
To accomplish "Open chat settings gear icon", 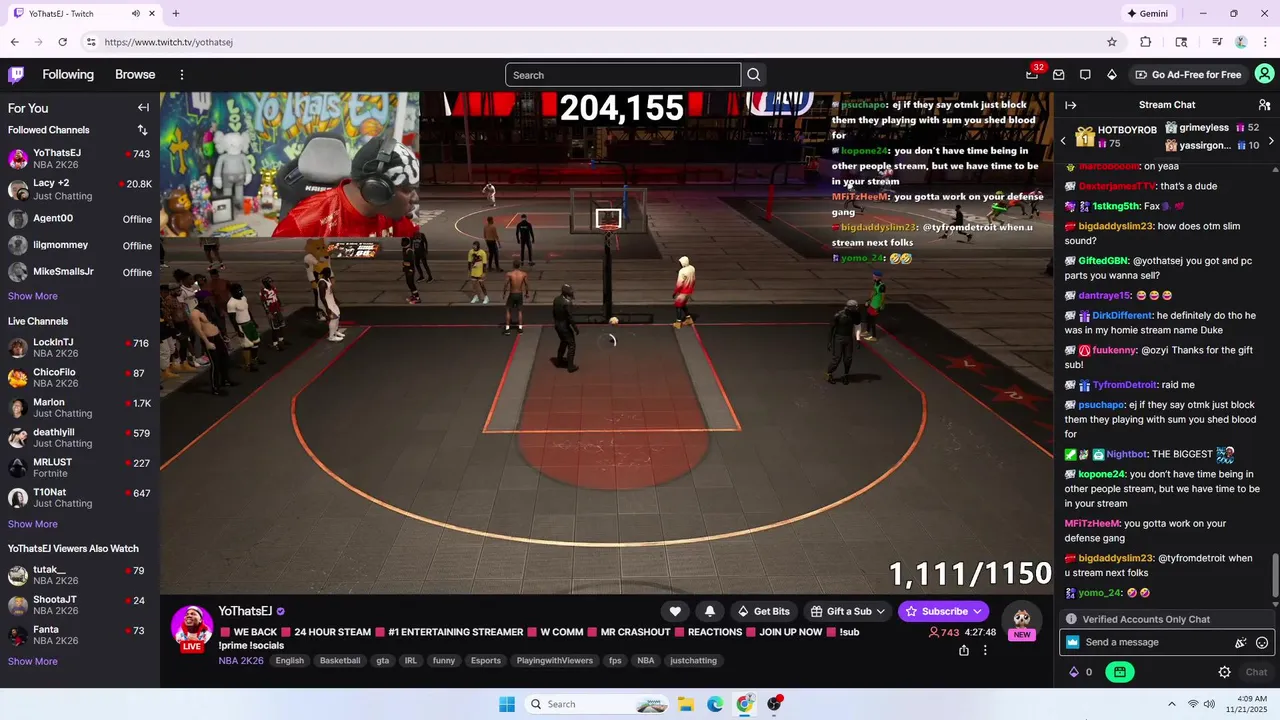I will (1224, 672).
